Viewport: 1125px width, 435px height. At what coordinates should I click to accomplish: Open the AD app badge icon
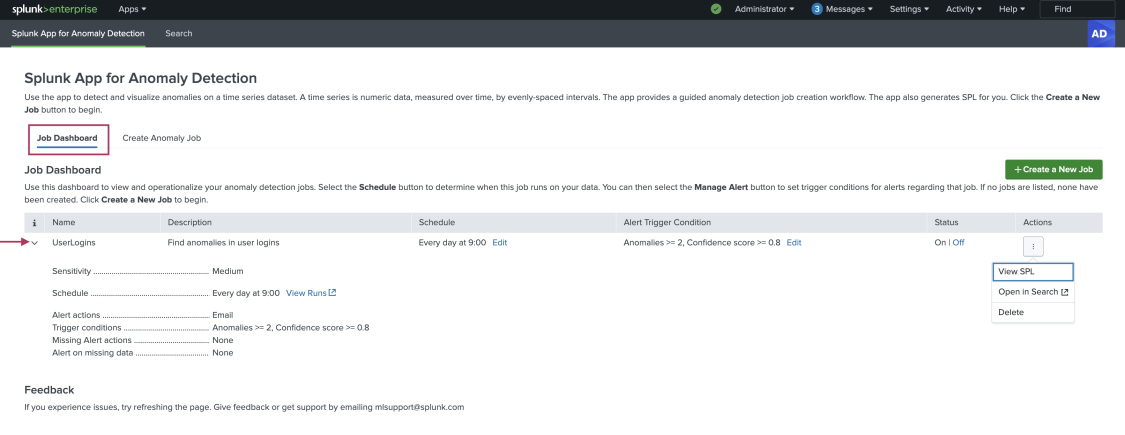tap(1098, 34)
